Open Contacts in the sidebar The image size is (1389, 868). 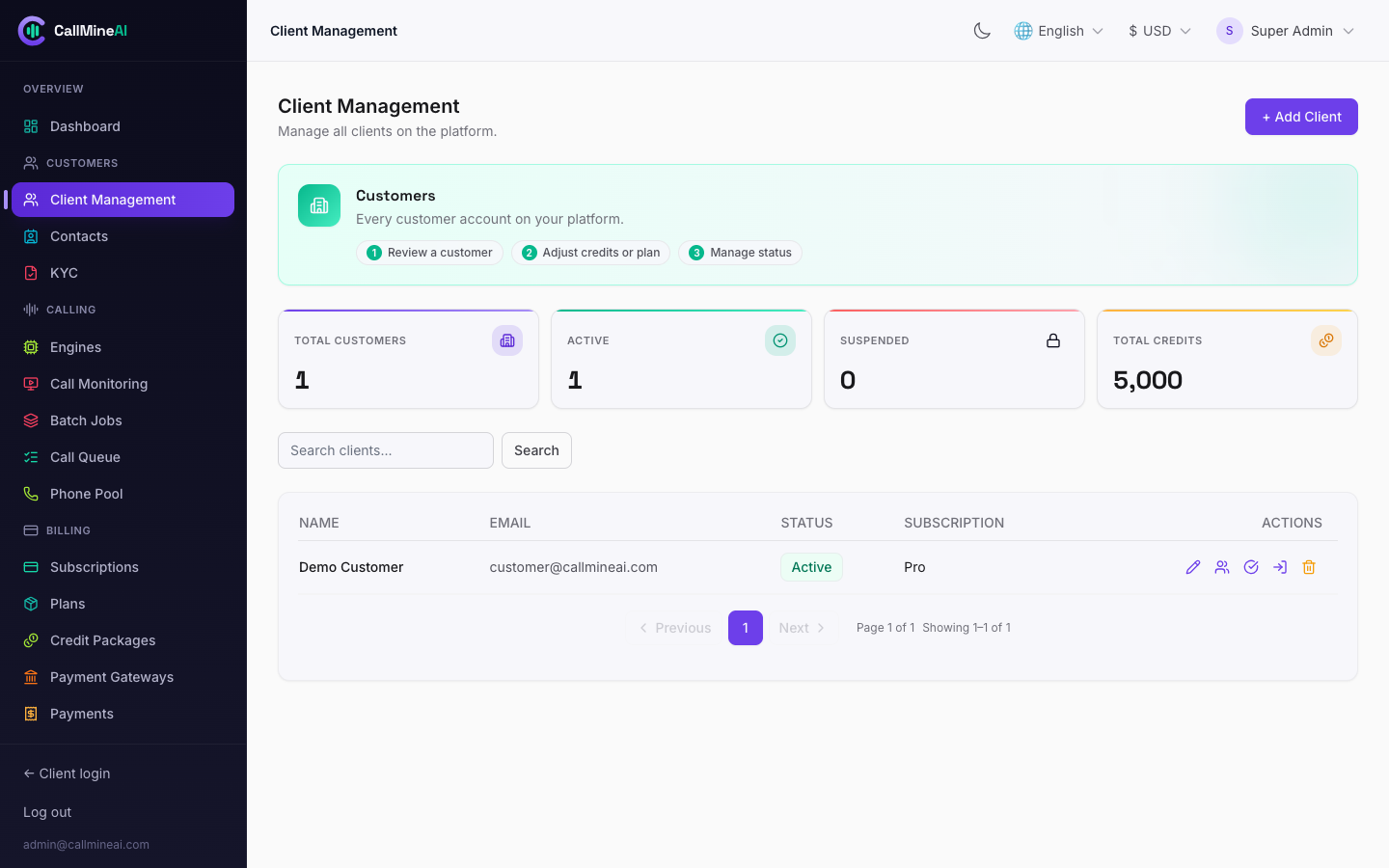[123, 236]
